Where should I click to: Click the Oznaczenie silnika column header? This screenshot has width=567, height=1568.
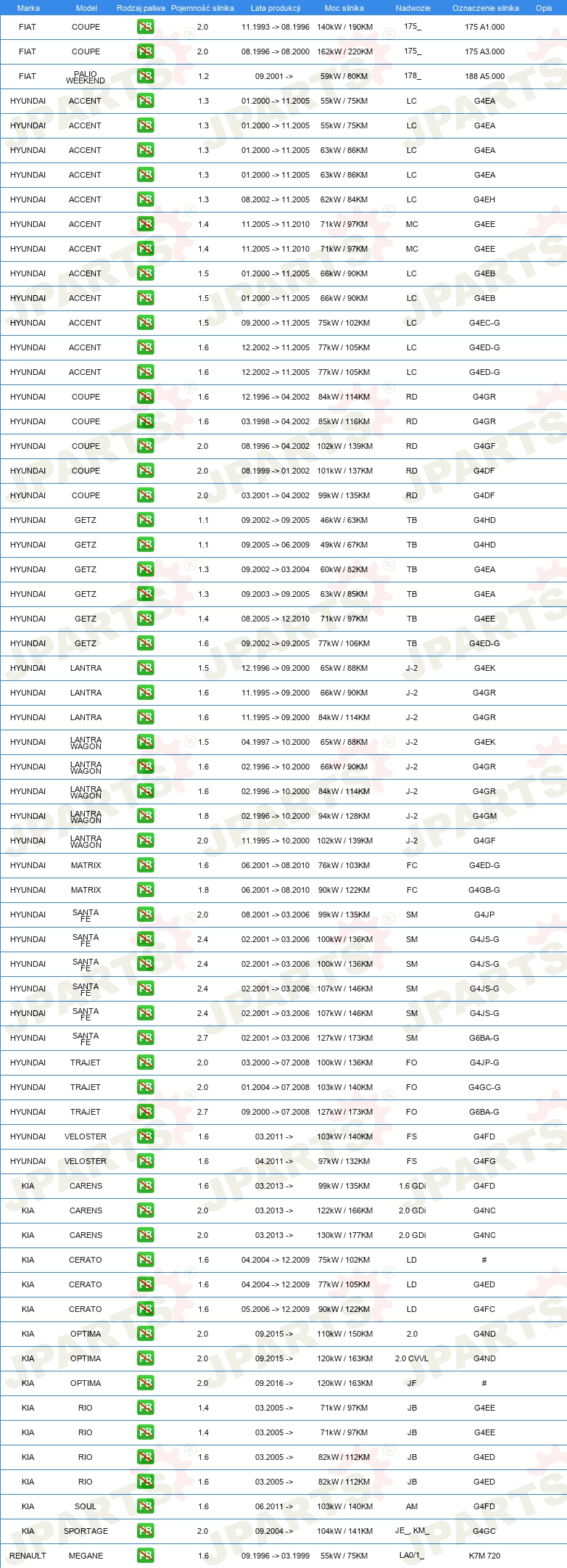(485, 8)
